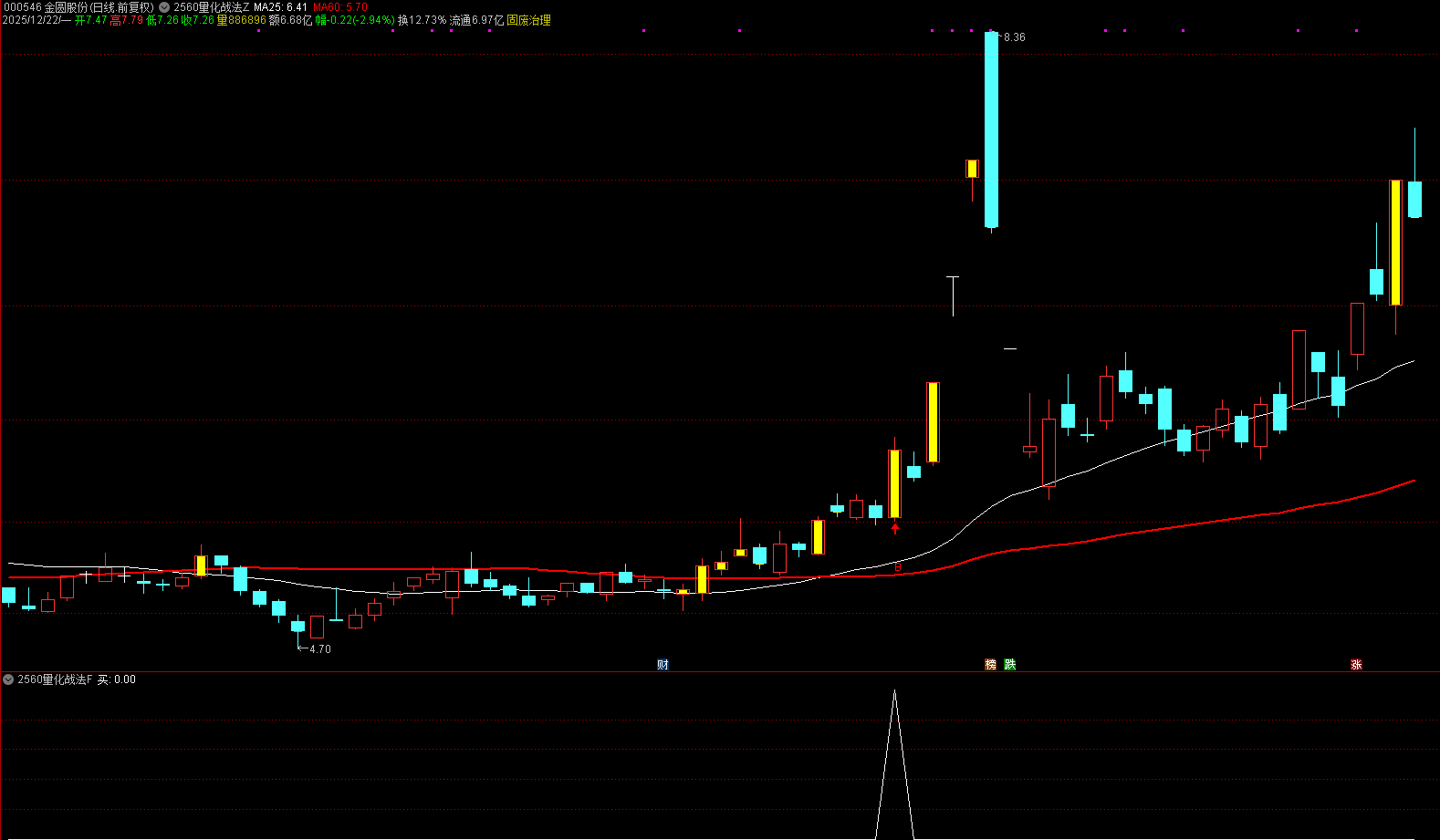Click the 8.36 high price label
Screen dimensions: 1440x840
(1015, 37)
